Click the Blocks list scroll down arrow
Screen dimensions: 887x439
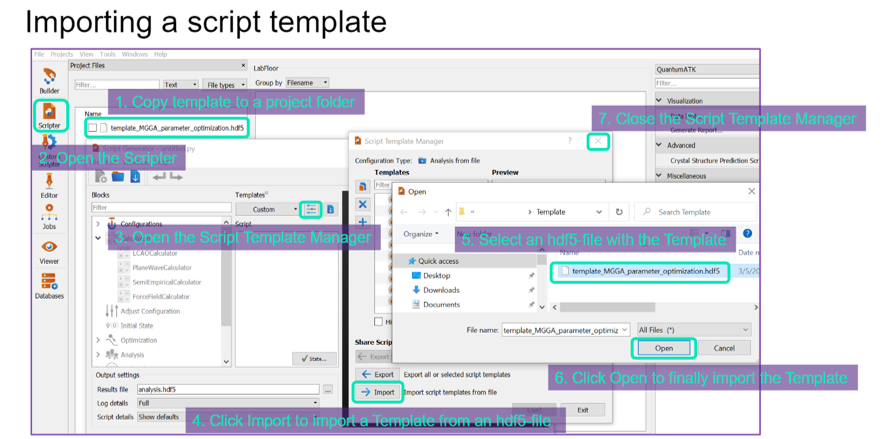pyautogui.click(x=226, y=361)
